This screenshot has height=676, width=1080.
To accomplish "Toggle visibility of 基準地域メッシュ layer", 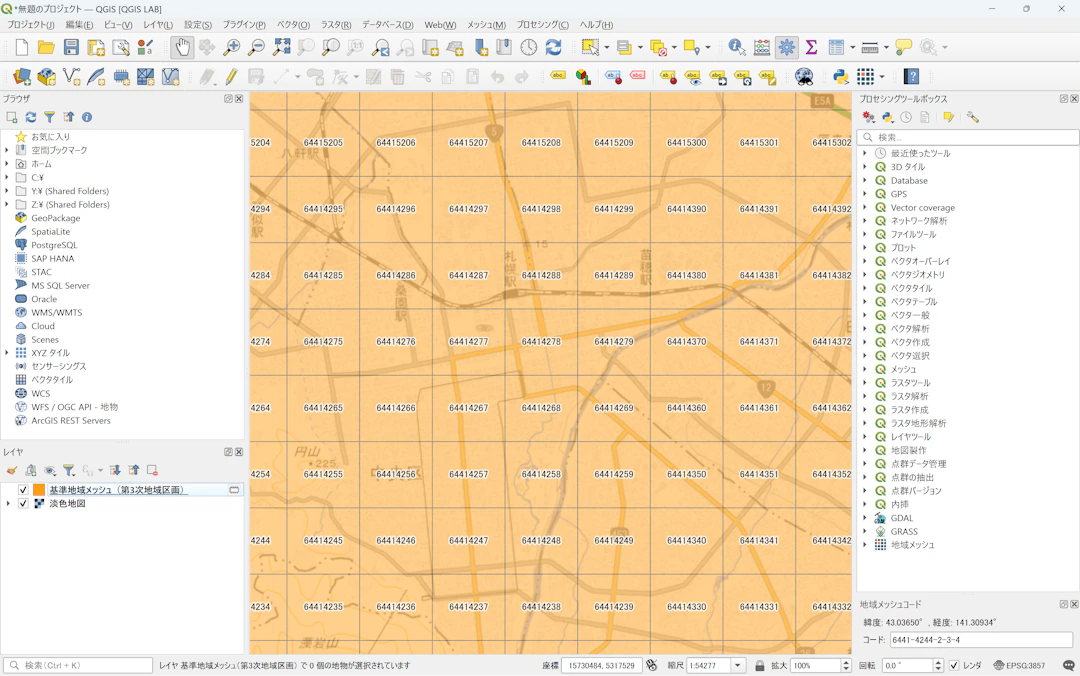I will pyautogui.click(x=23, y=490).
